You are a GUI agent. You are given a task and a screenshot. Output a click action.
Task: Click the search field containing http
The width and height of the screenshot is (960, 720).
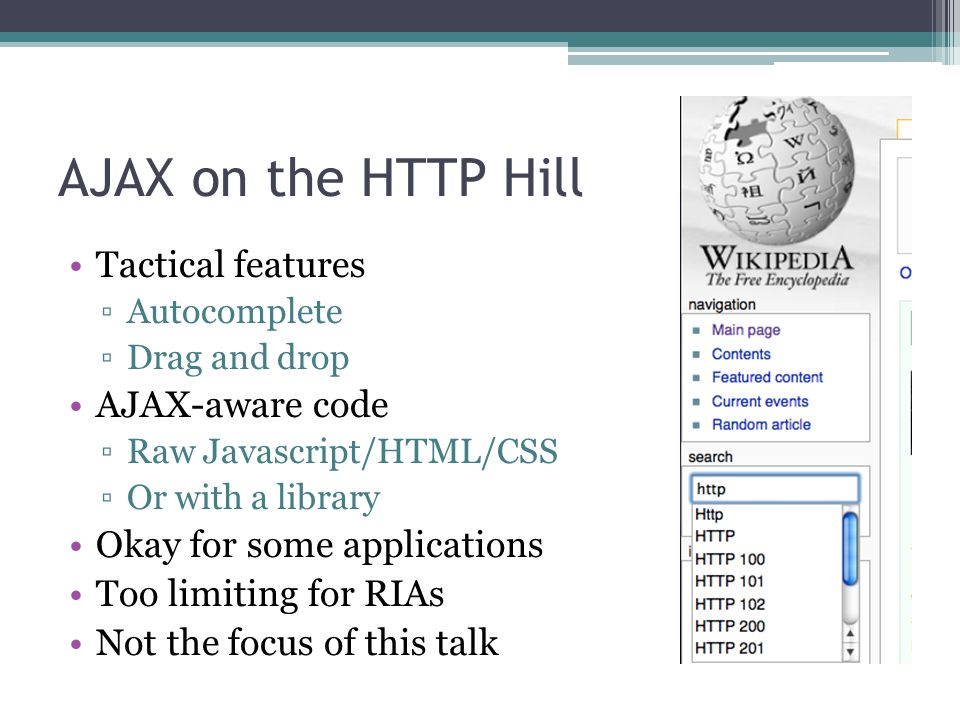pyautogui.click(x=774, y=489)
